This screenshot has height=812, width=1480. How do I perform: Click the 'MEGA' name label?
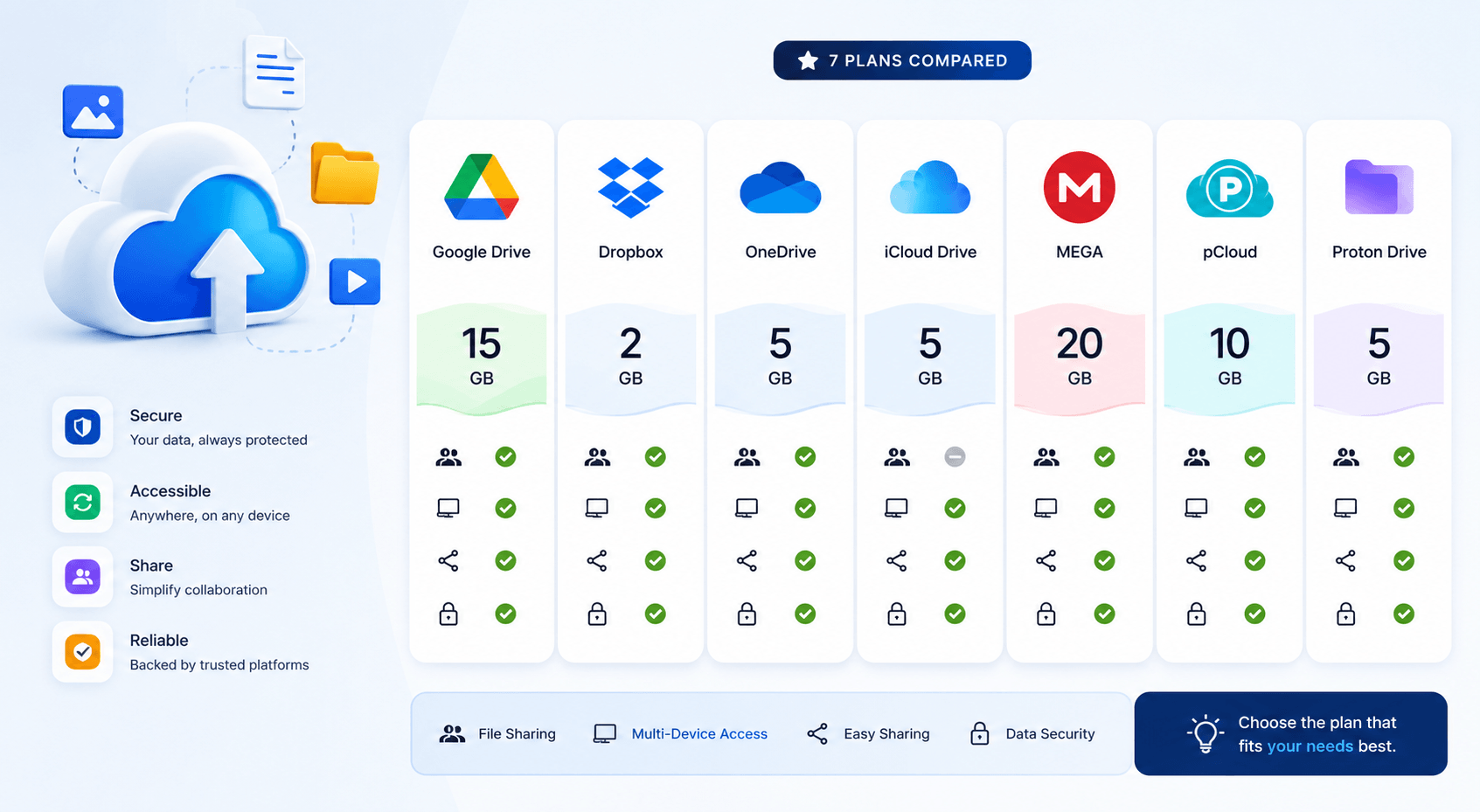[x=1080, y=252]
